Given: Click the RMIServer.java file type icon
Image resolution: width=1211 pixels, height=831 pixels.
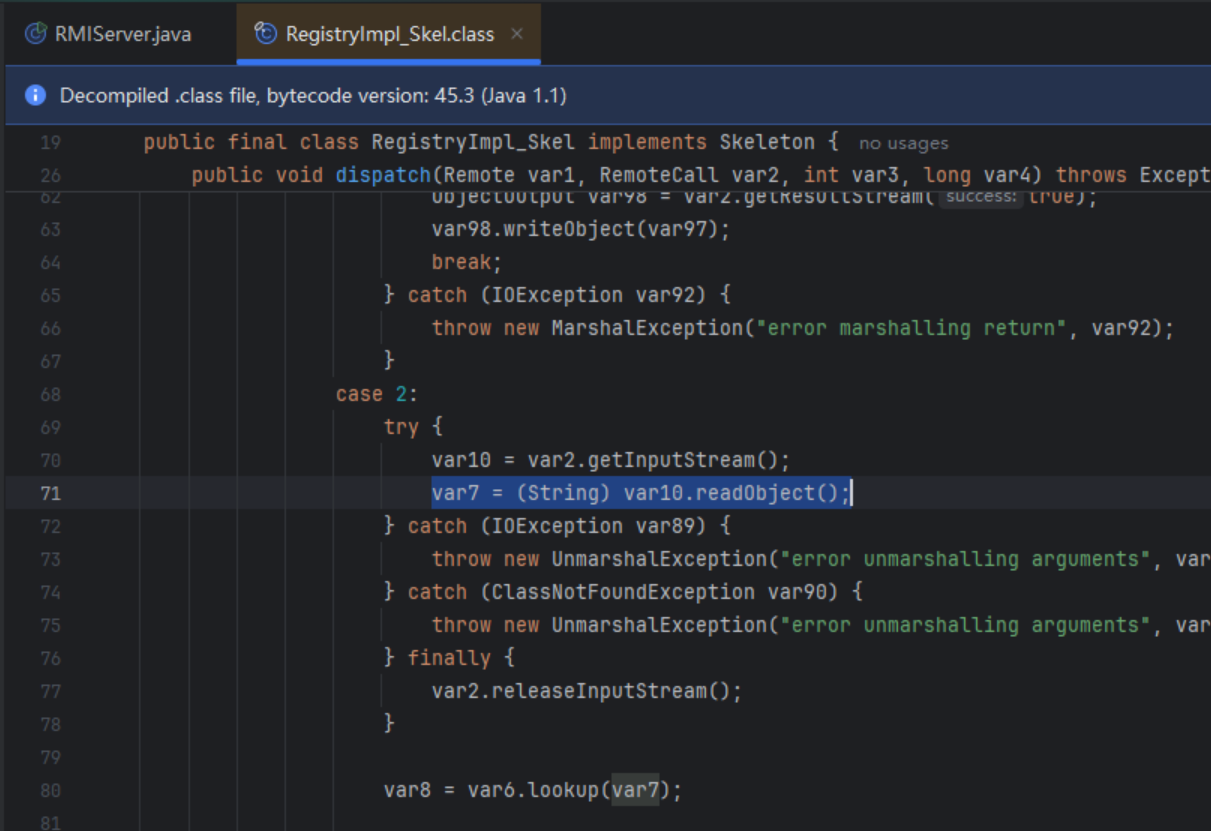Looking at the screenshot, I should [36, 34].
